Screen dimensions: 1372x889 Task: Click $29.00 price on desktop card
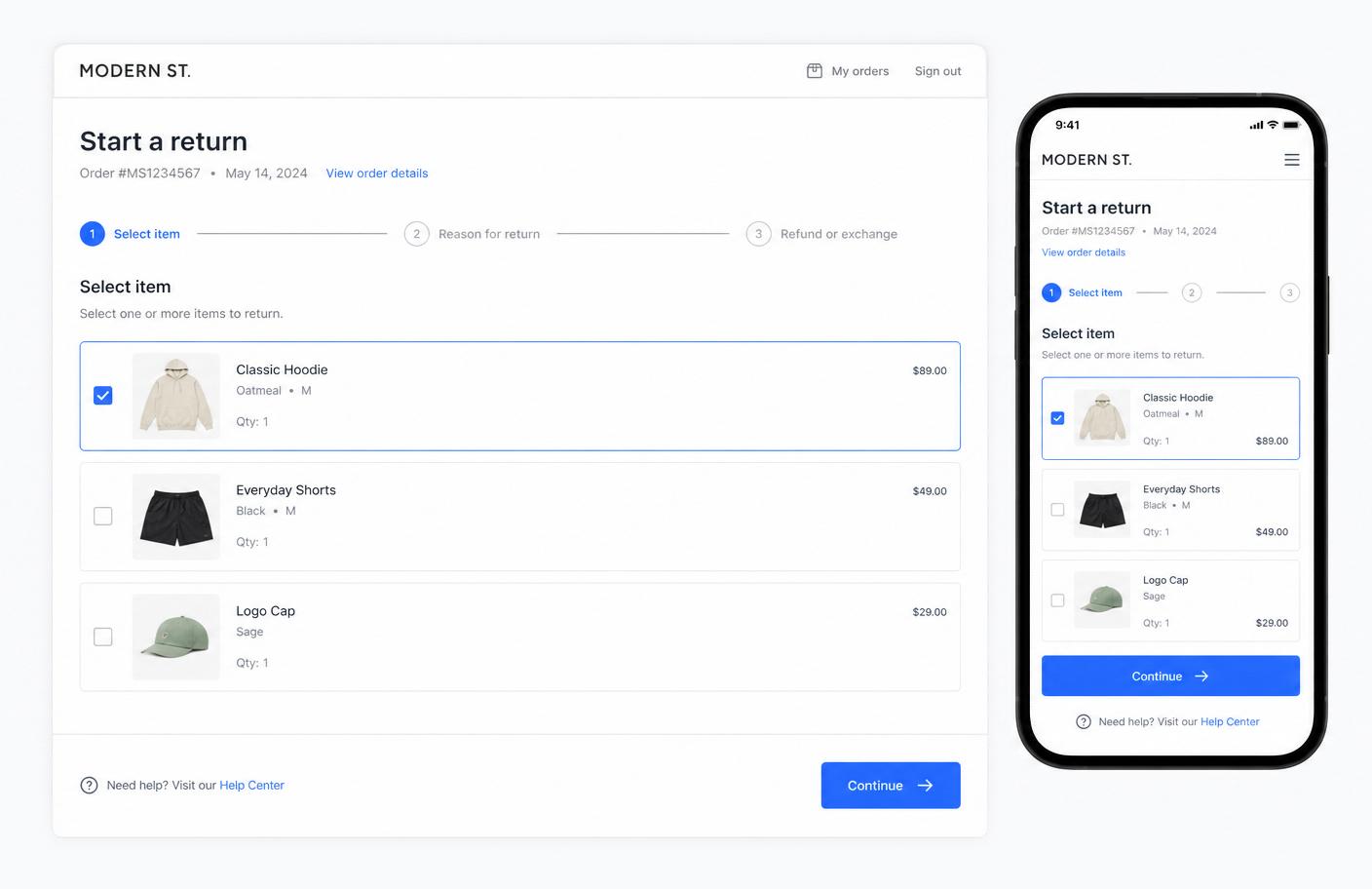[x=930, y=612]
